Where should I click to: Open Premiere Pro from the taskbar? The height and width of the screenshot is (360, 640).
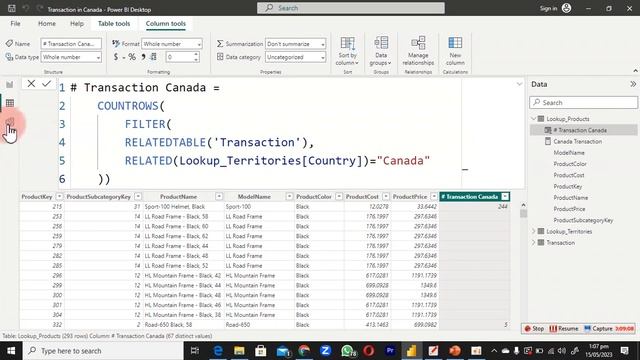pos(390,351)
